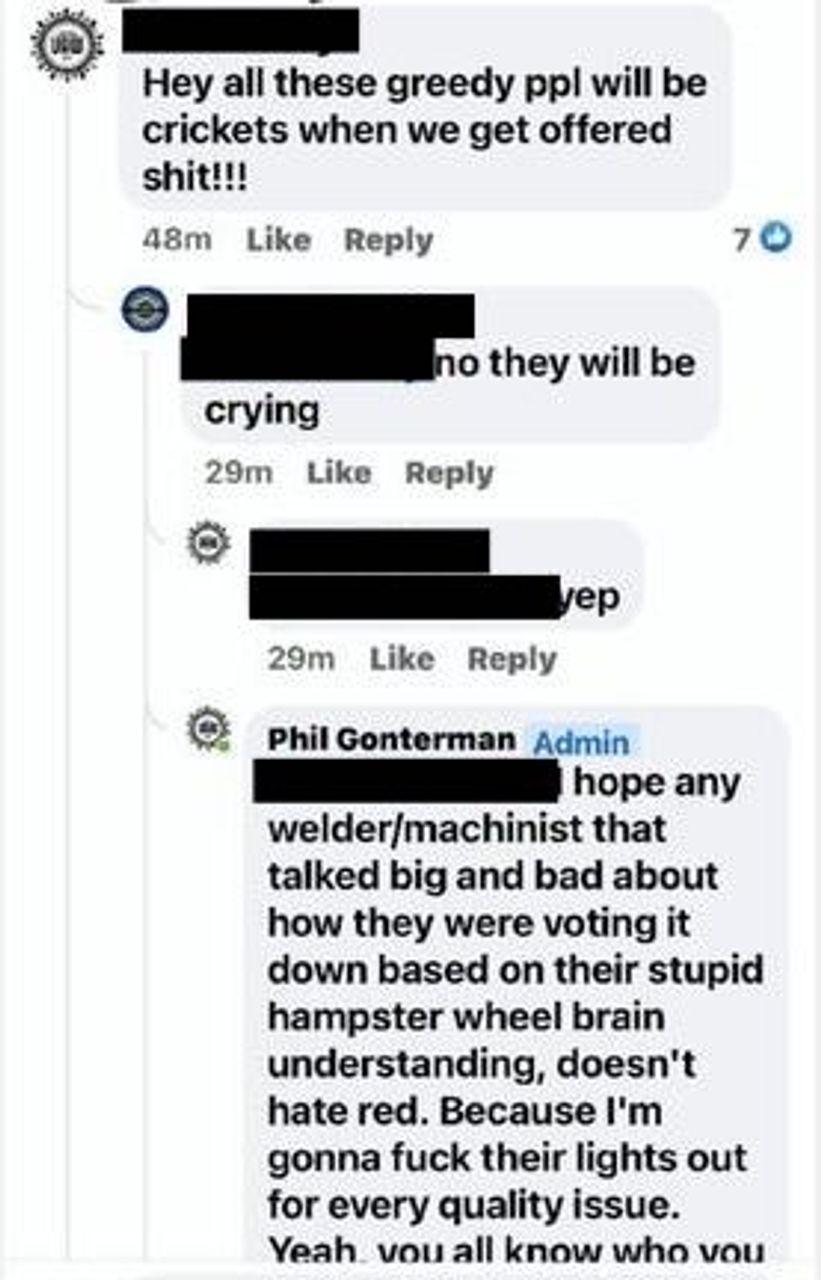Open the 29m timestamp under the 'crying' reply
This screenshot has width=821, height=1280.
tap(238, 472)
